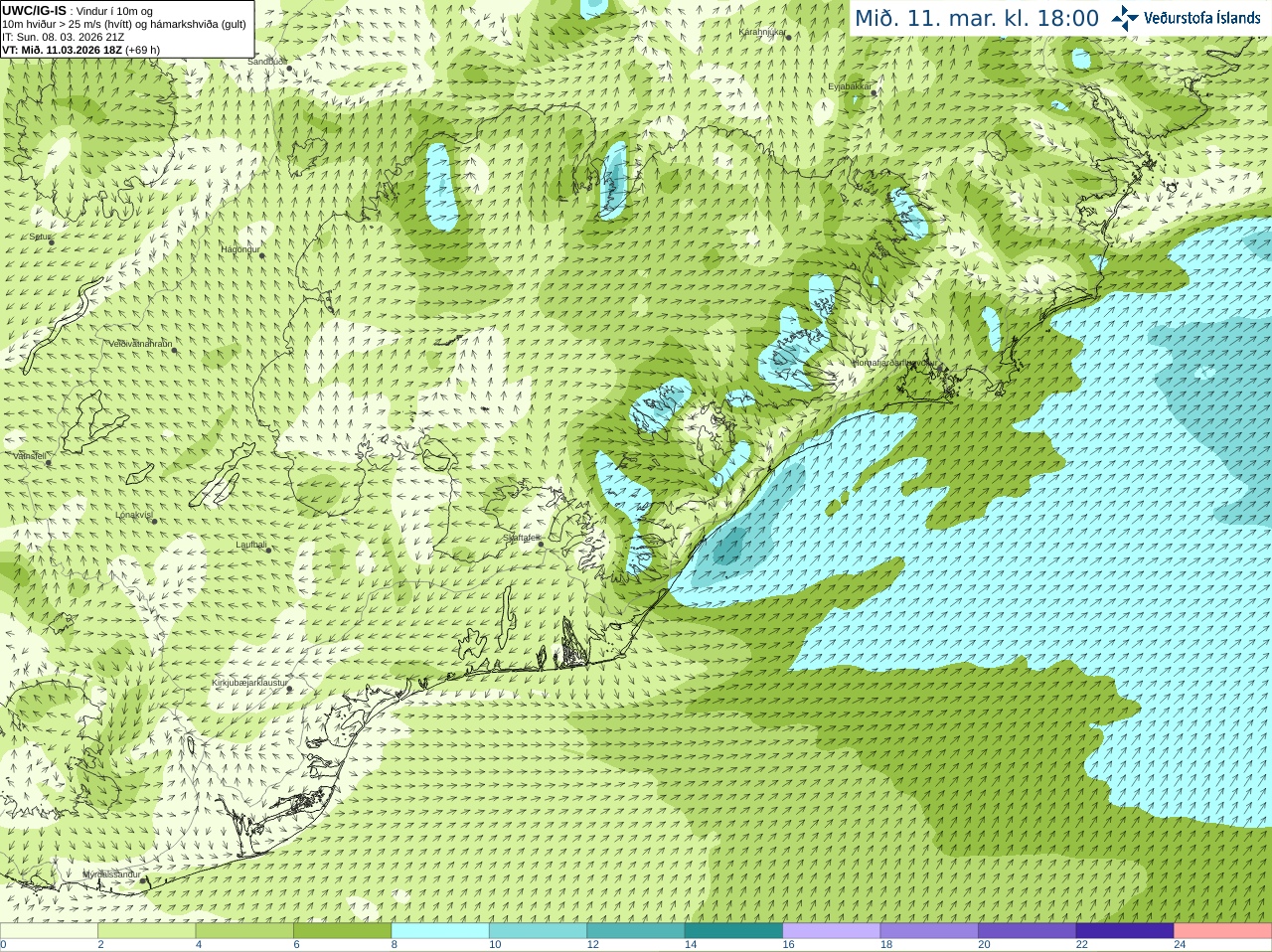Click the legend tick value 24
Screen dimensions: 1272x952
point(1180,945)
